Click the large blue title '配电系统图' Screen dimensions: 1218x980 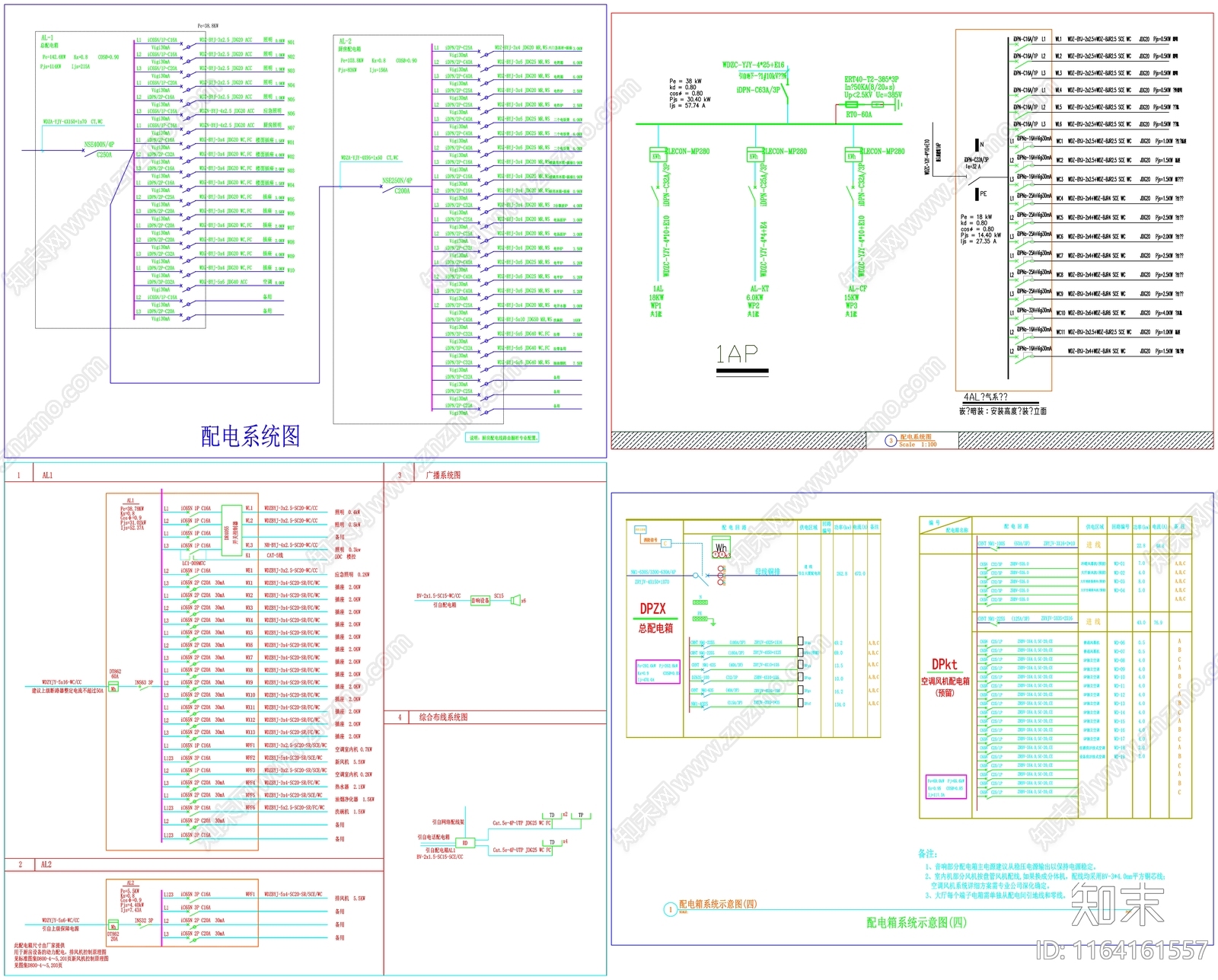[250, 436]
